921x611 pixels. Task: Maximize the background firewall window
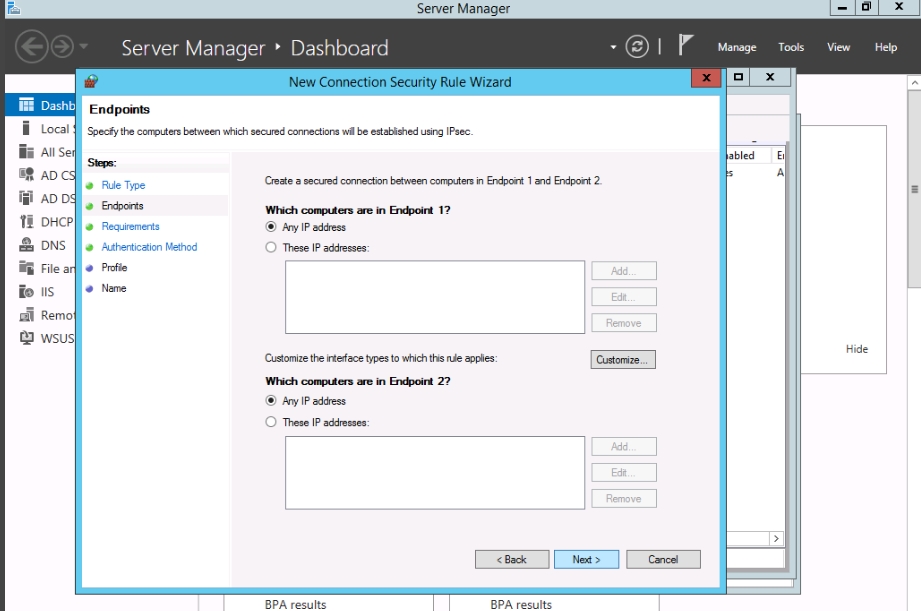tap(739, 77)
